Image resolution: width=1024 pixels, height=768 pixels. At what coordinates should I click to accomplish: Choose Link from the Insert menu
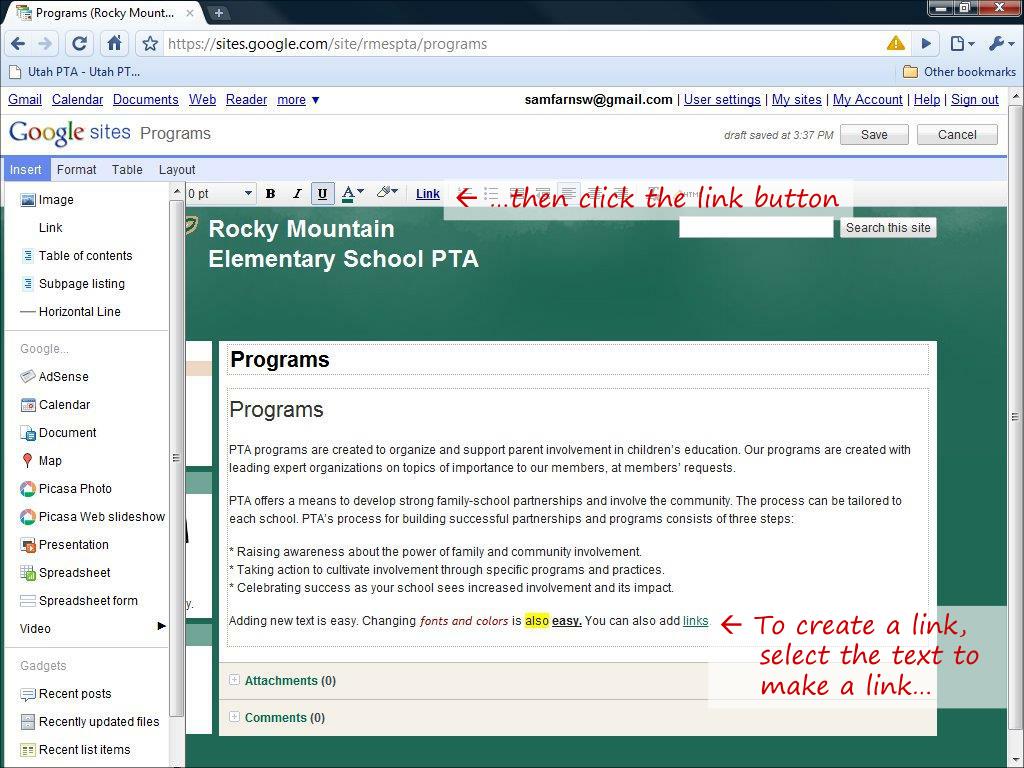pyautogui.click(x=50, y=228)
